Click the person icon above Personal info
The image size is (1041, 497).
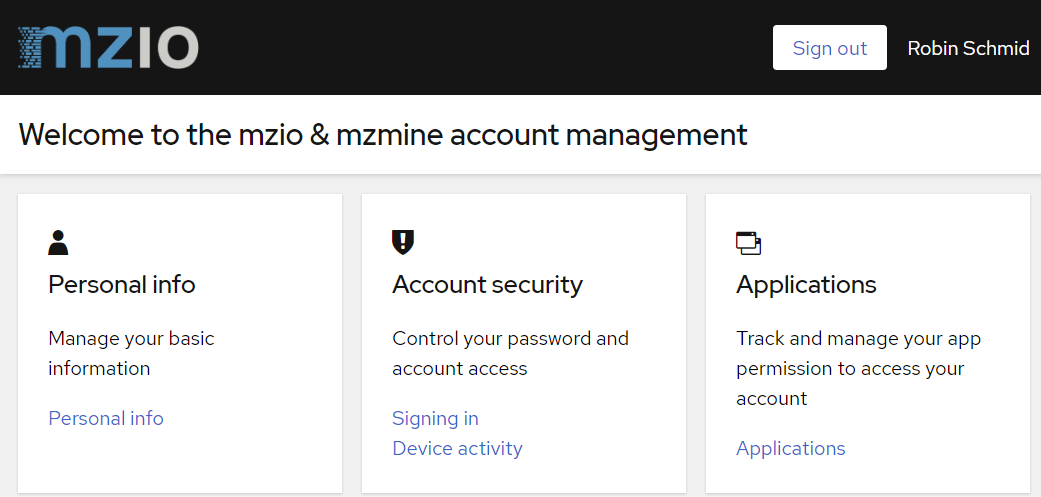click(x=58, y=243)
